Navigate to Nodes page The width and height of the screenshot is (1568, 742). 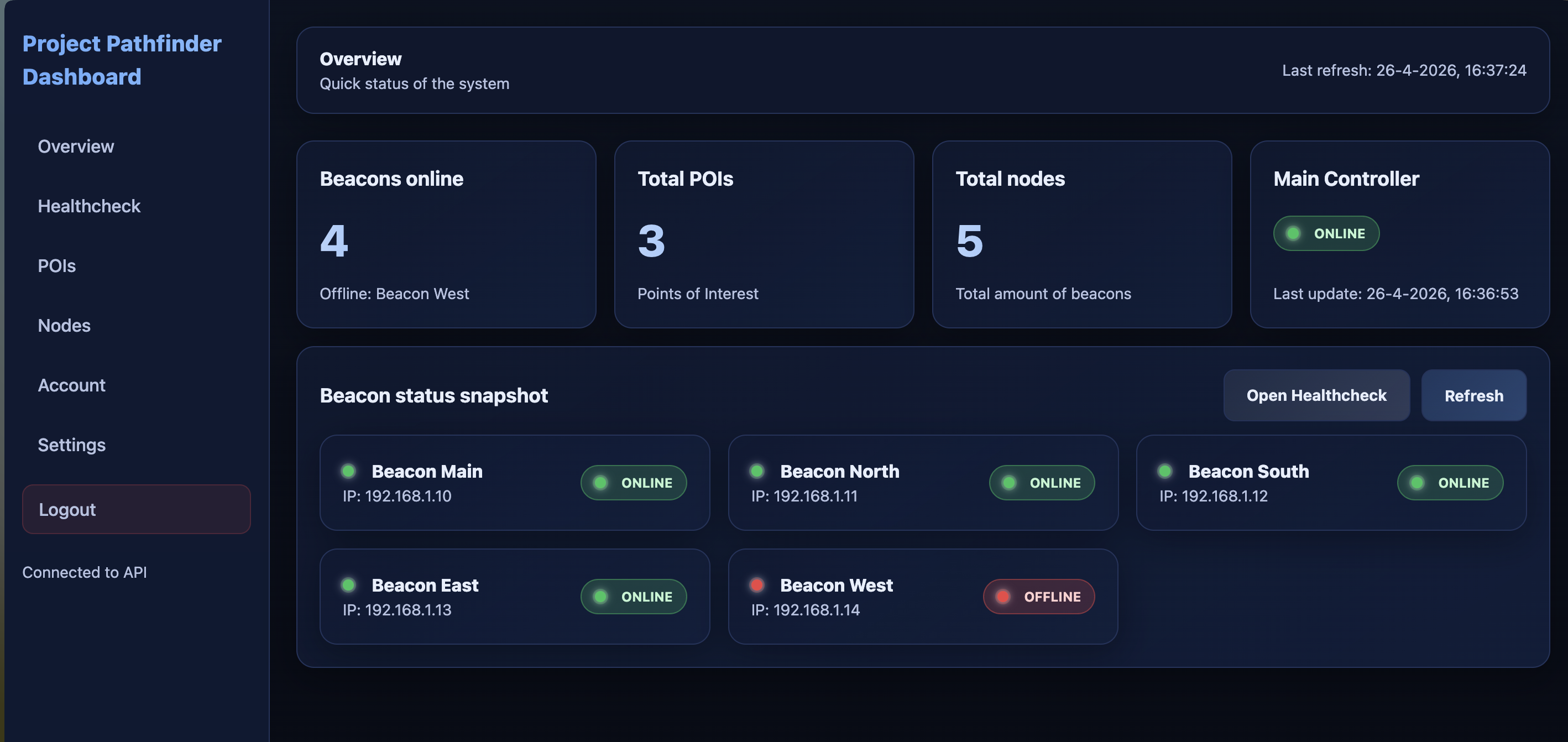click(64, 326)
